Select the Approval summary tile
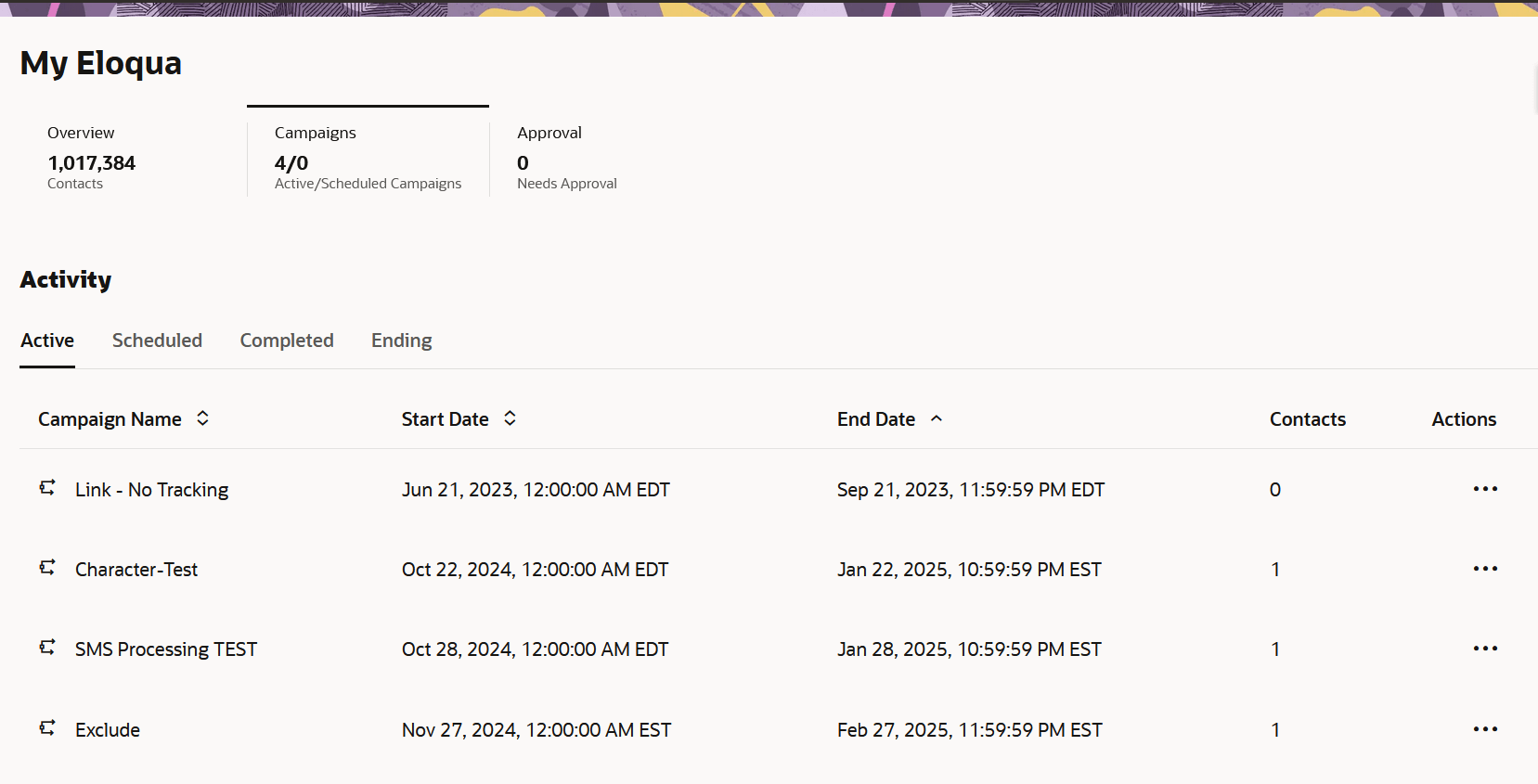Screen dimensions: 1538x784 (567, 158)
